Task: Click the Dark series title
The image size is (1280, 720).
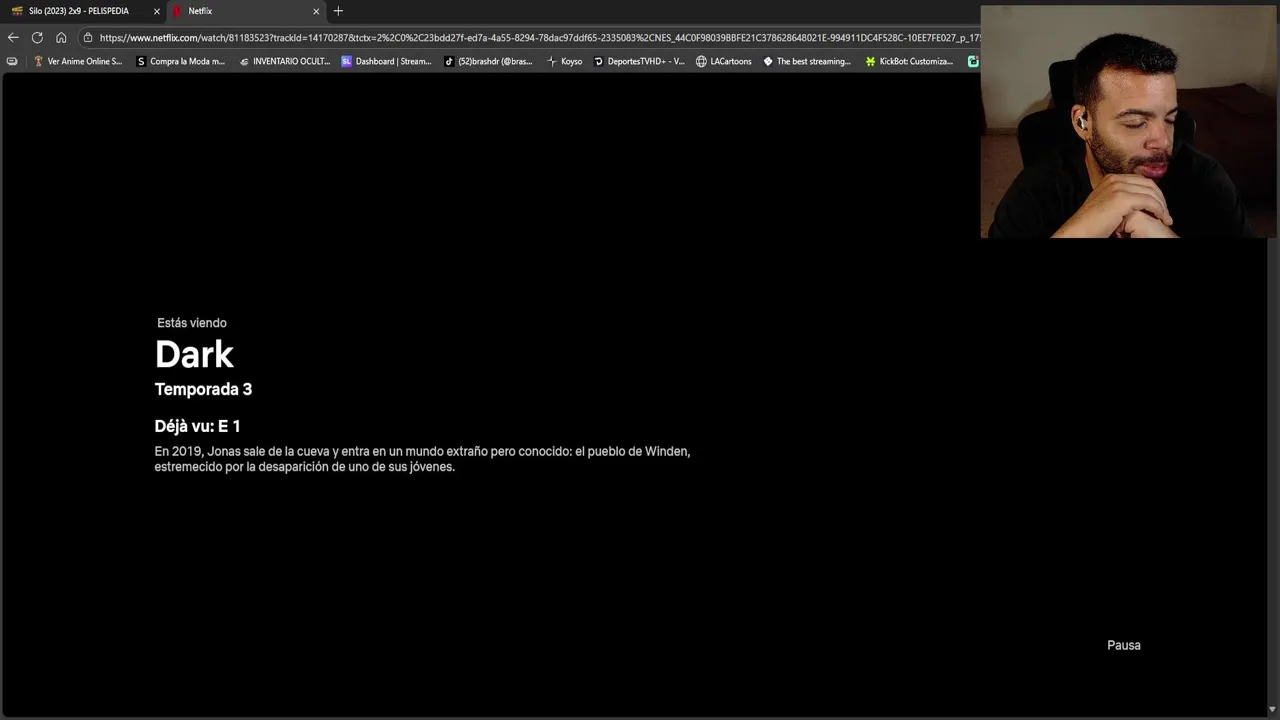Action: tap(194, 355)
